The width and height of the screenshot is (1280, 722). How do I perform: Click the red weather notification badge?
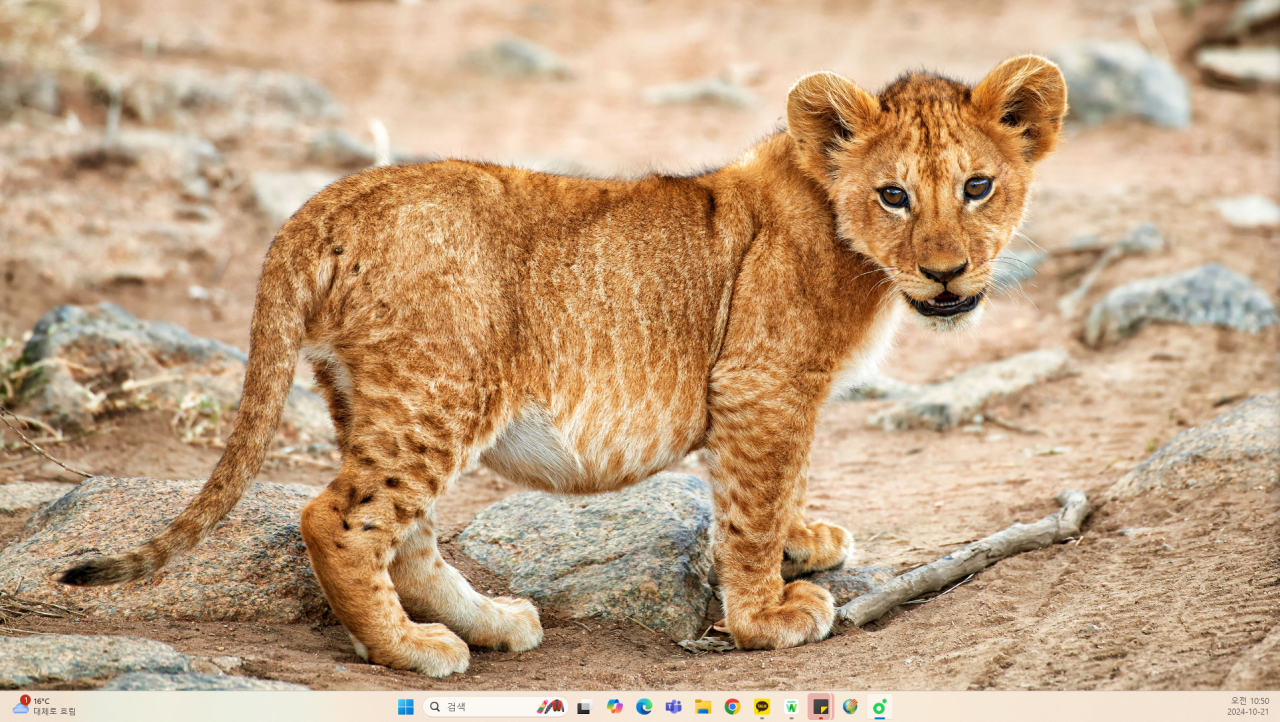click(x=25, y=700)
